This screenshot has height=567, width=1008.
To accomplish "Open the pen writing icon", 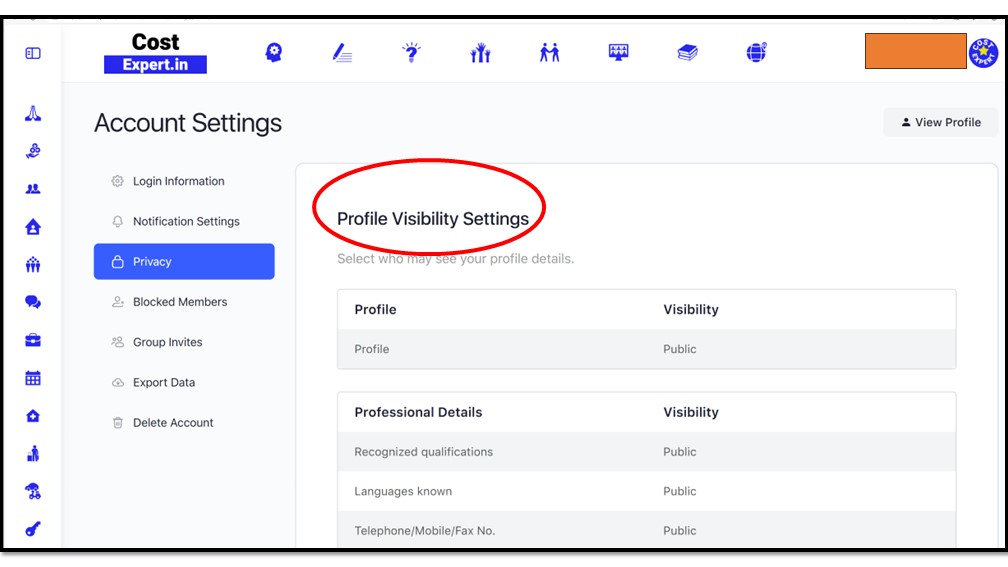I will tap(342, 53).
